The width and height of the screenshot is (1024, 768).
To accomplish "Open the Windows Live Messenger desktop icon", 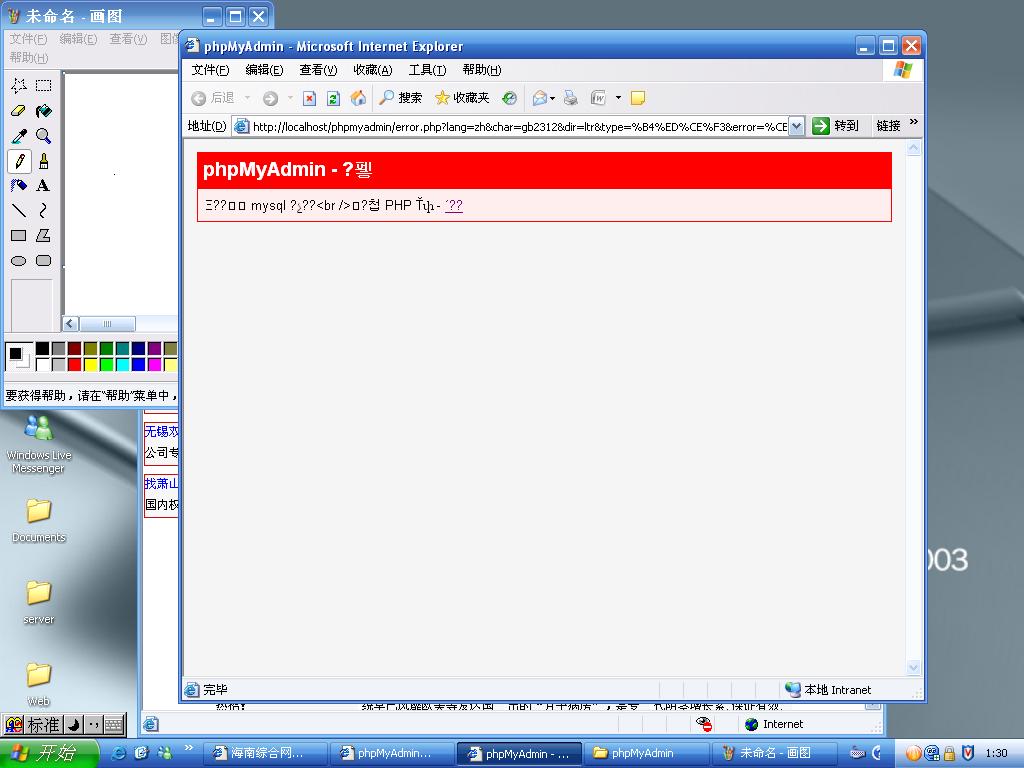I will click(39, 444).
